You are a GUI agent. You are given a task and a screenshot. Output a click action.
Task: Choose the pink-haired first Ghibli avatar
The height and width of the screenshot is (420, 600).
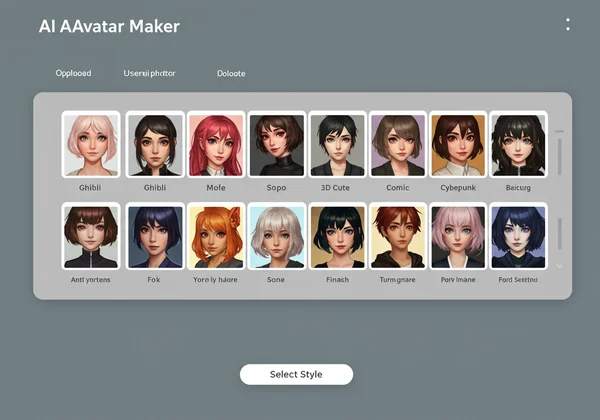(91, 145)
